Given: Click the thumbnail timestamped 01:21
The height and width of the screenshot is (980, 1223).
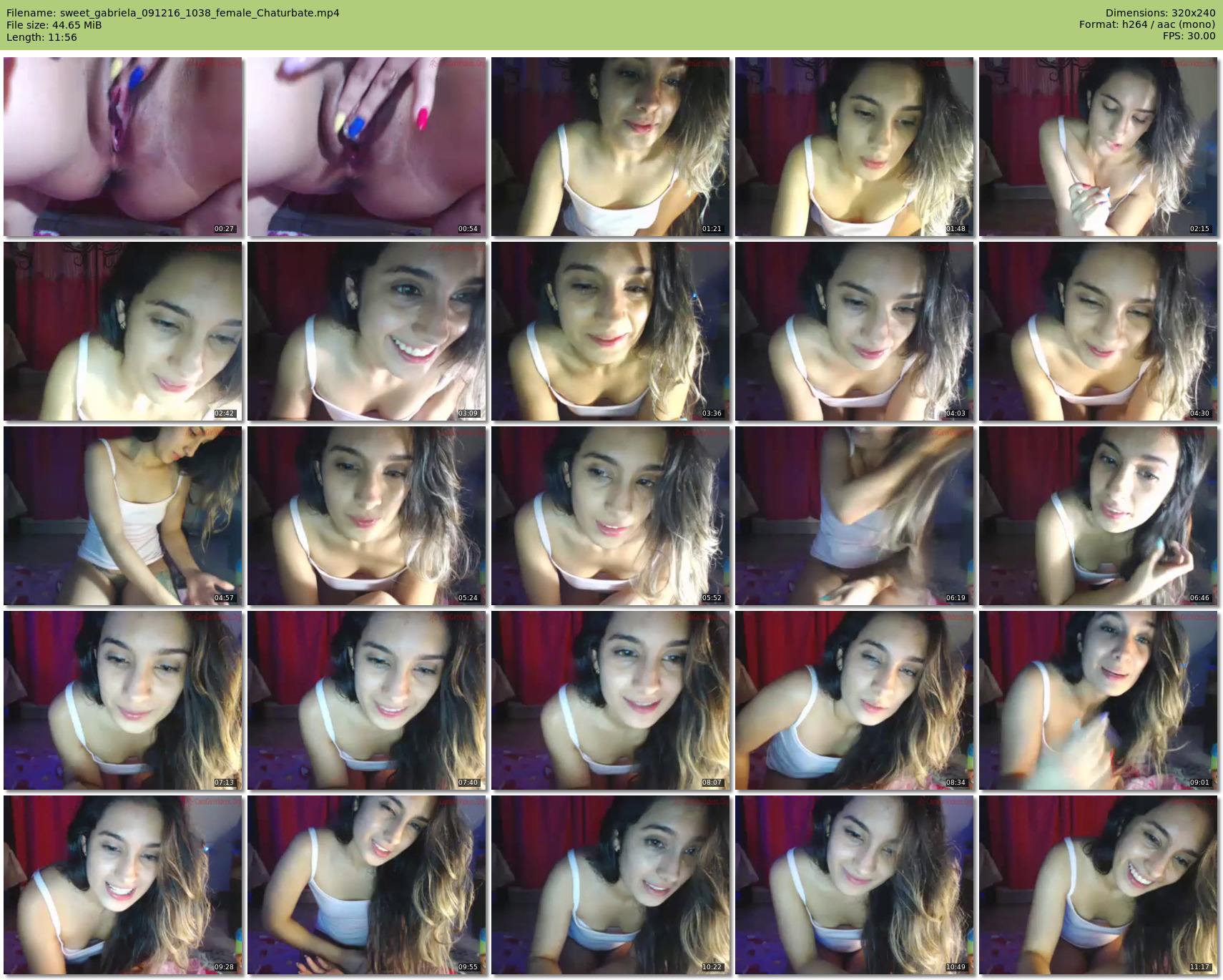Looking at the screenshot, I should tap(610, 147).
